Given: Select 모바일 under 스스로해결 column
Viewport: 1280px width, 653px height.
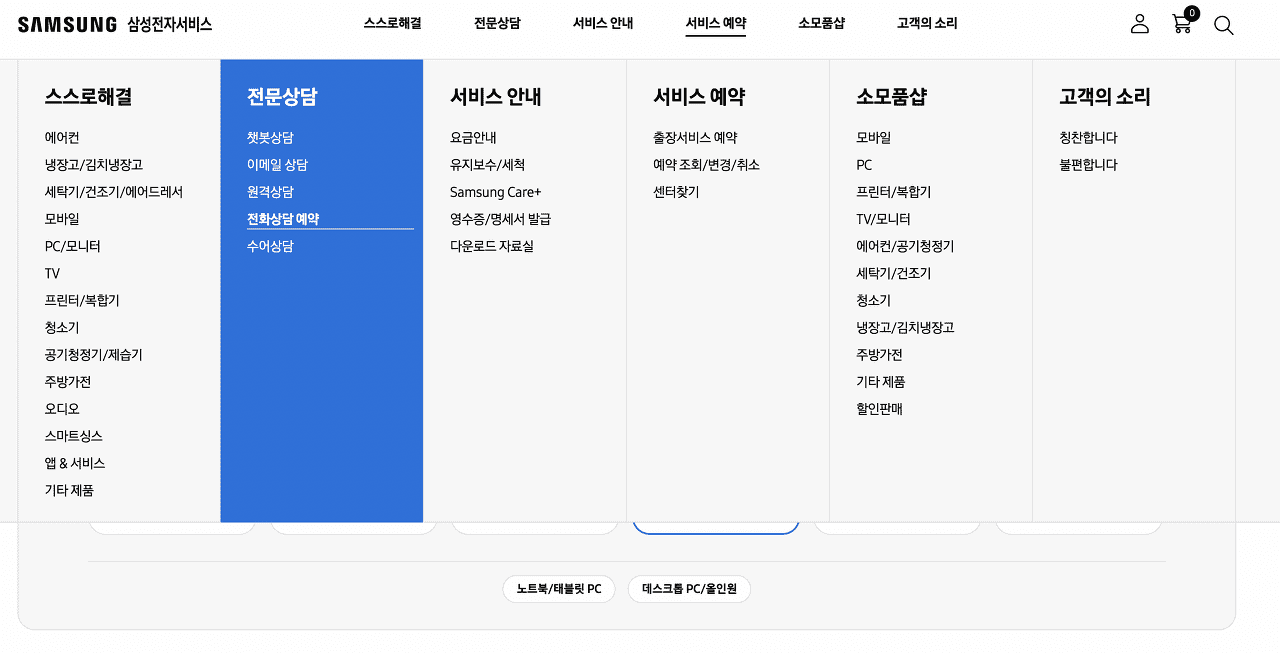Looking at the screenshot, I should pos(62,219).
